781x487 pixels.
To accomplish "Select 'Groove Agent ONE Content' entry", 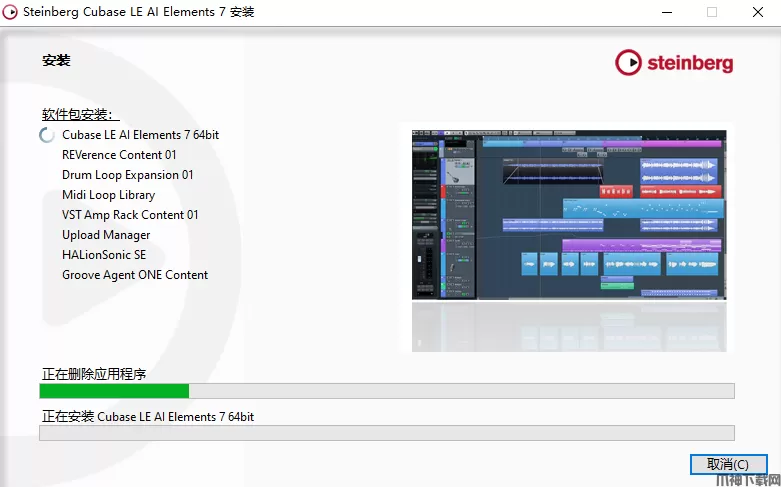I will (135, 274).
